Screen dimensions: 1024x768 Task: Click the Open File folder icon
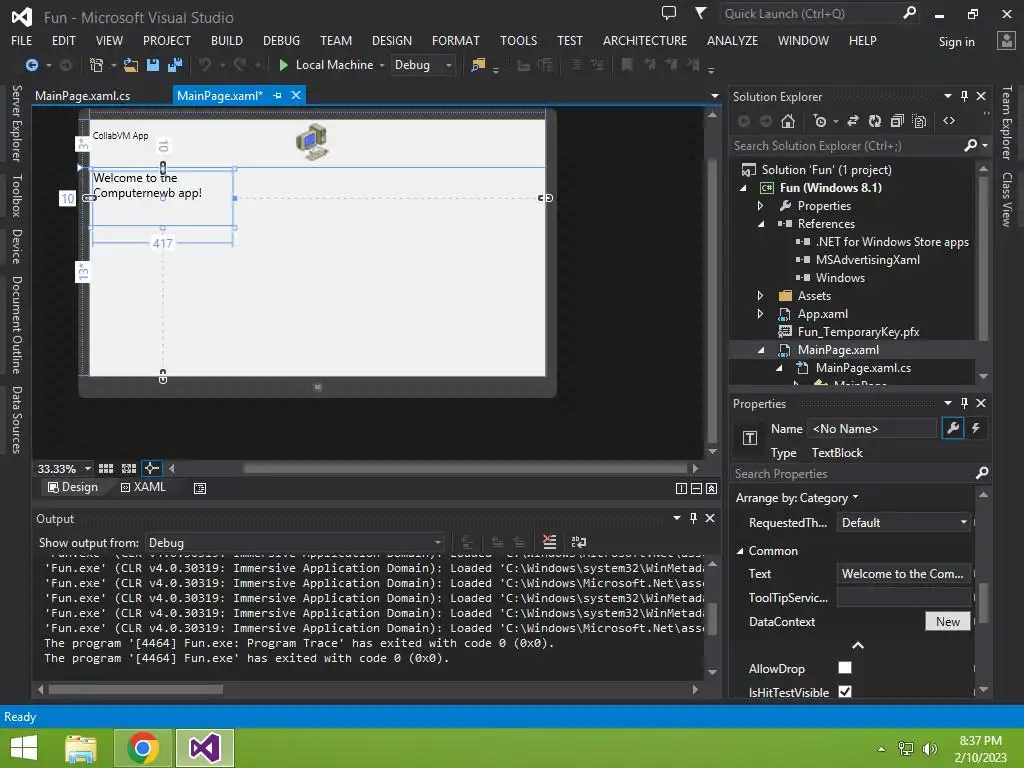131,65
